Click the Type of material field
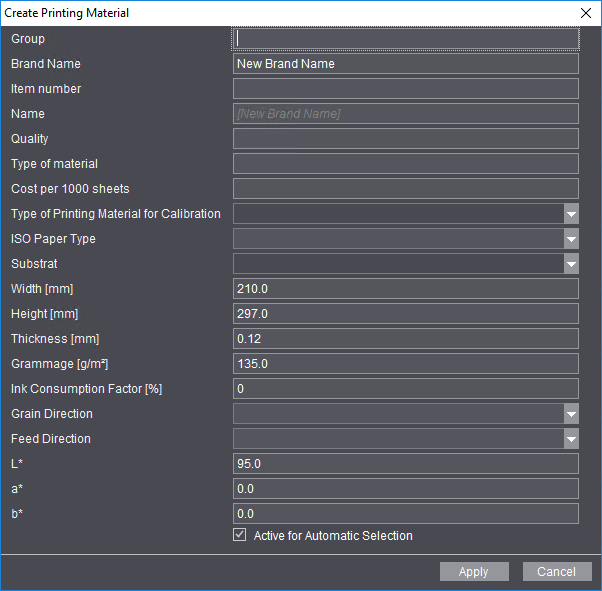The image size is (602, 591). click(405, 164)
